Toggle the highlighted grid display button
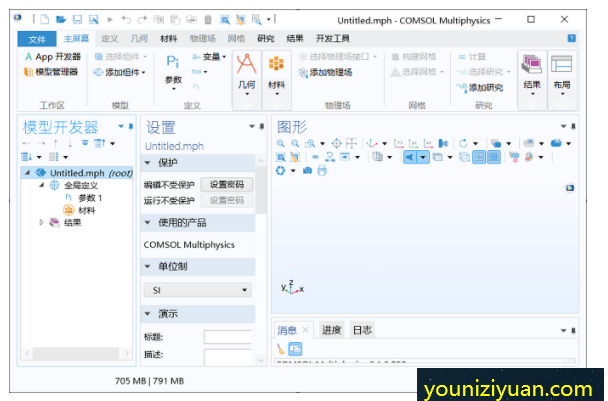Screen dimensions: 608x401 (494, 157)
